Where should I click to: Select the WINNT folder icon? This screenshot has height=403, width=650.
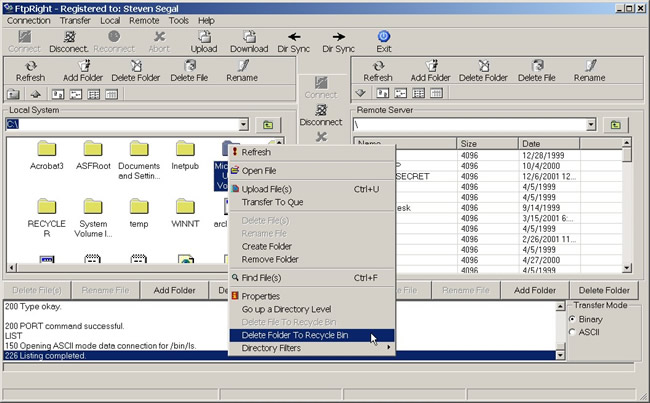pos(185,206)
